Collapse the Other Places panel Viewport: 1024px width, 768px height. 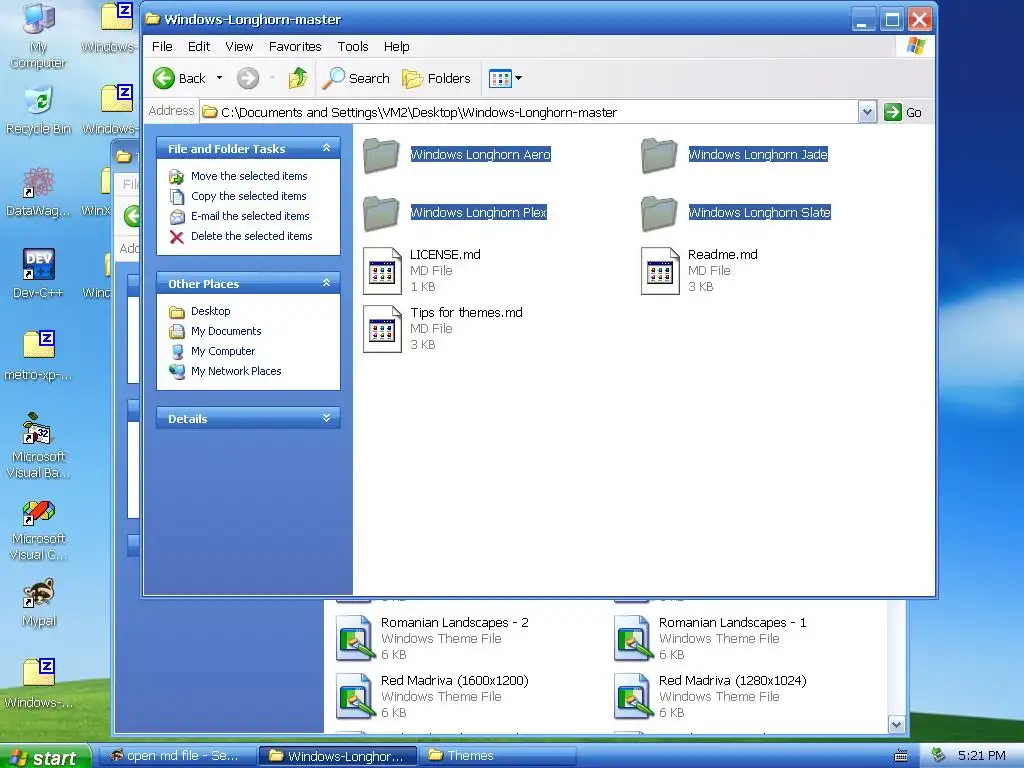tap(327, 283)
